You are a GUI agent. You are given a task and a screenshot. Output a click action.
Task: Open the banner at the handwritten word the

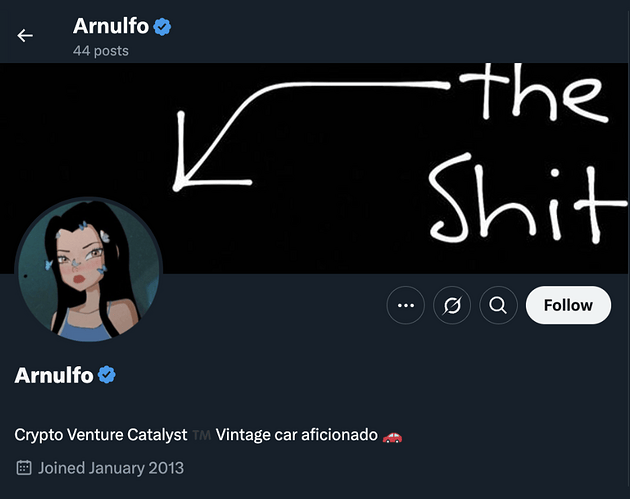point(534,92)
